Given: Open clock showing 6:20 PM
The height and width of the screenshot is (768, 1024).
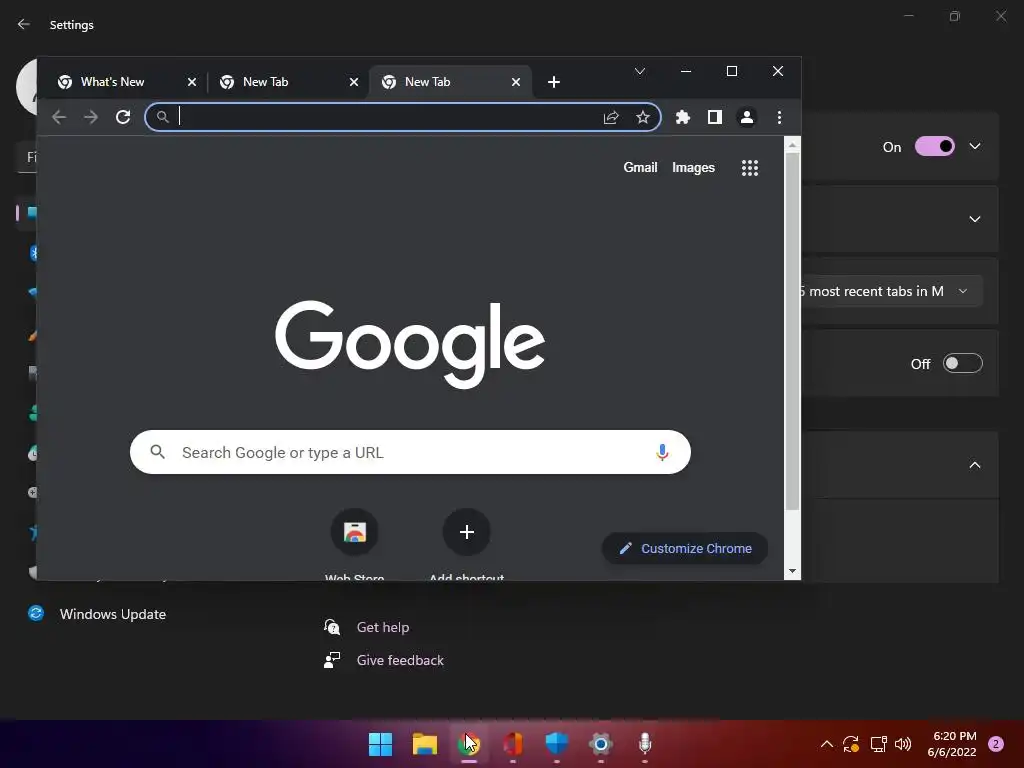Looking at the screenshot, I should [x=952, y=744].
